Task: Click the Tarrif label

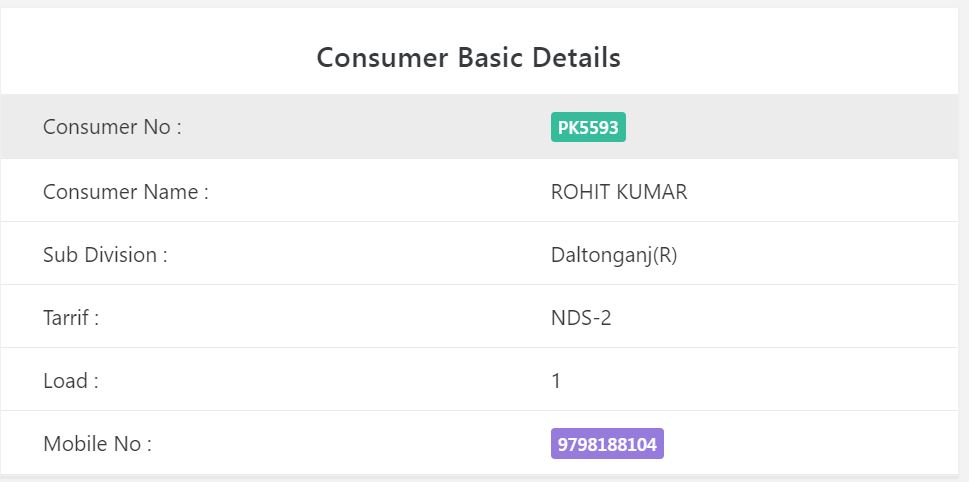Action: pyautogui.click(x=71, y=318)
